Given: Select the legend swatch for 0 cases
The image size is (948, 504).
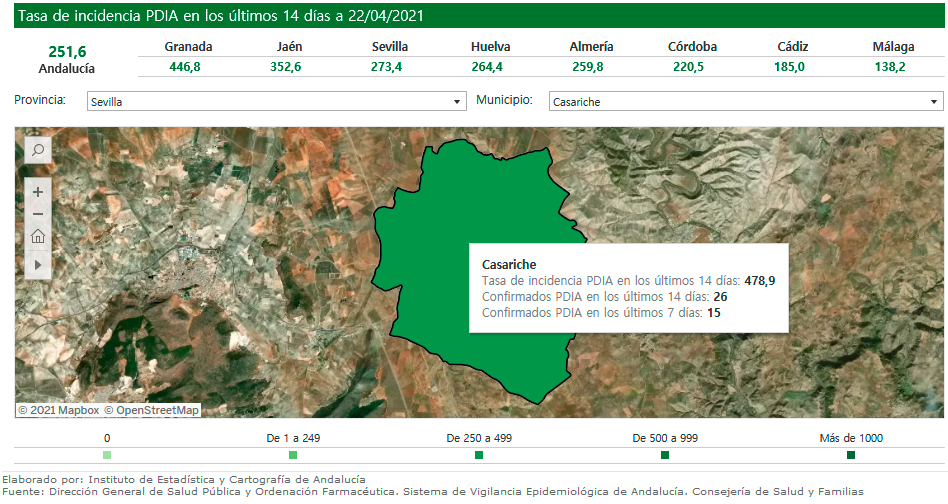Looking at the screenshot, I should pyautogui.click(x=107, y=456).
